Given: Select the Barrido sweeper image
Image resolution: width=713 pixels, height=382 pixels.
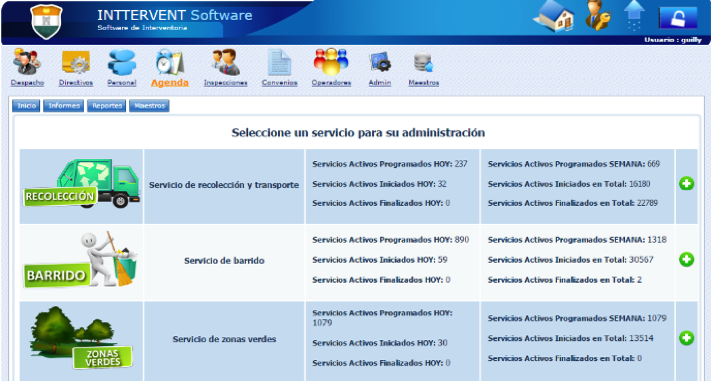Looking at the screenshot, I should click(81, 260).
